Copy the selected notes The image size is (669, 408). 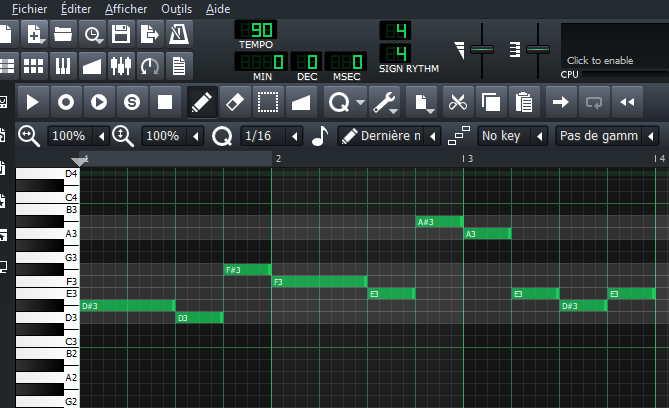pos(491,102)
